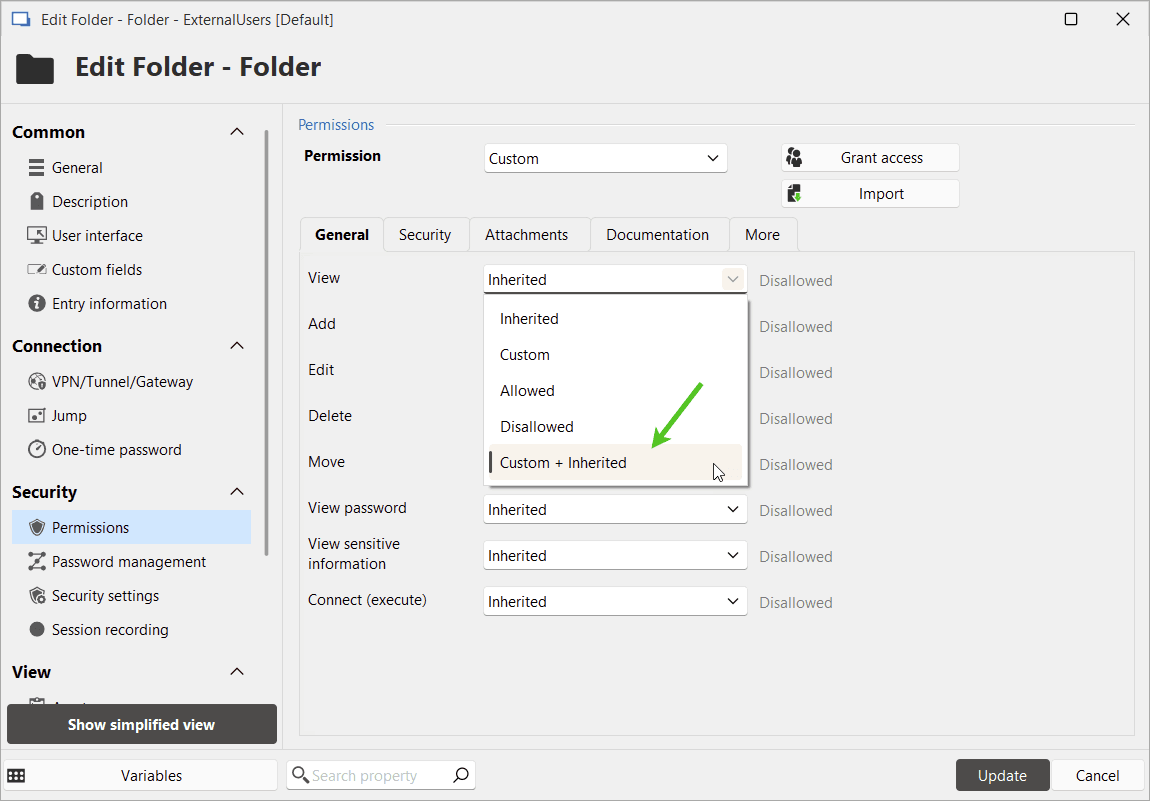Open Password management settings

pyautogui.click(x=37, y=561)
